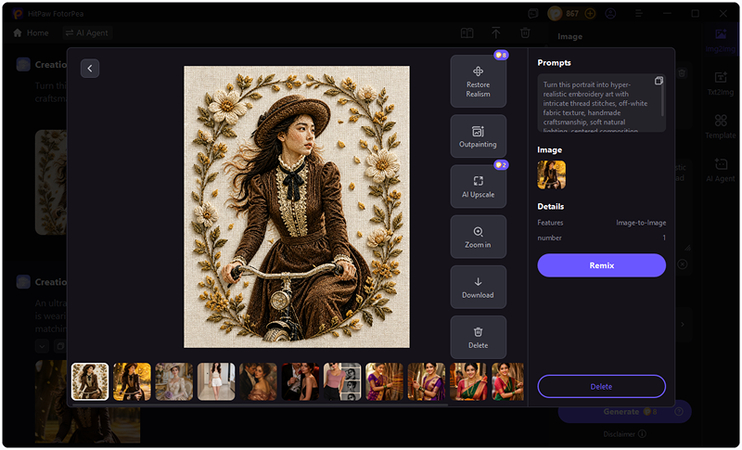Select the woman in white hat thumbnail
Screen dimensions: 742x450
tap(174, 382)
